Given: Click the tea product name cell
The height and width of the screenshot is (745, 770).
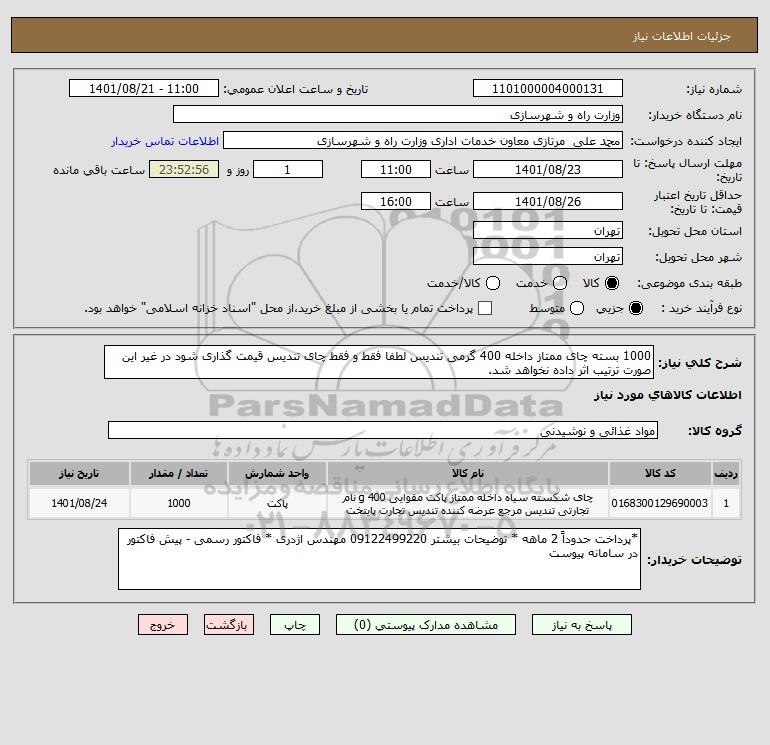Looking at the screenshot, I should click(x=468, y=503).
